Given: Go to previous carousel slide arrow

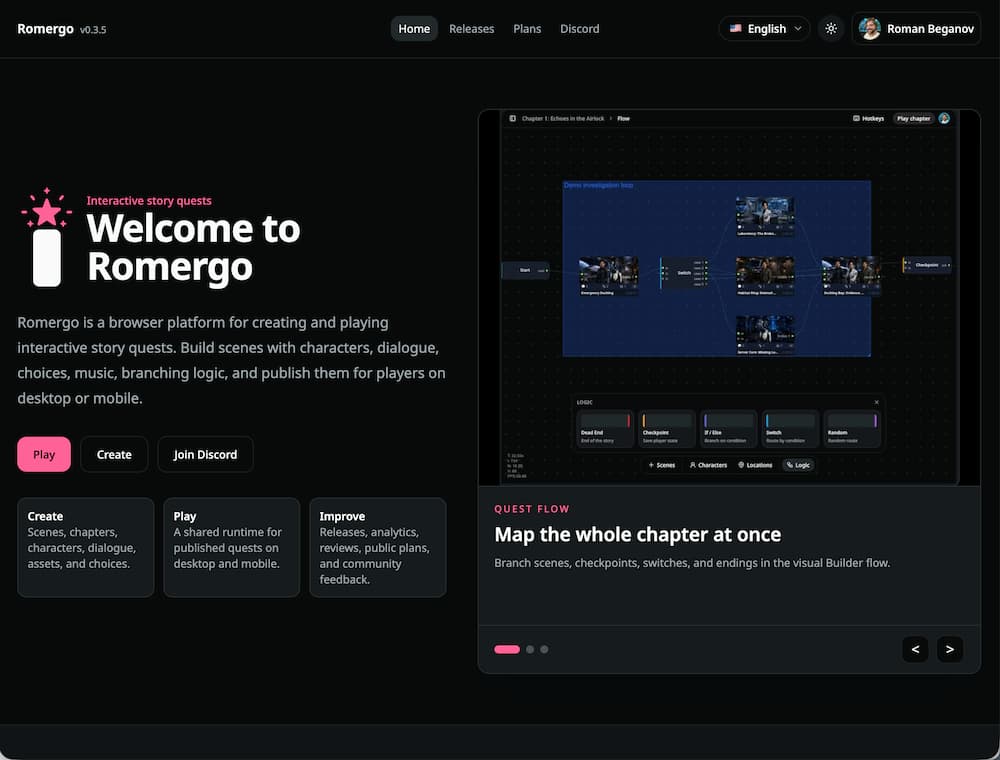Looking at the screenshot, I should 915,649.
